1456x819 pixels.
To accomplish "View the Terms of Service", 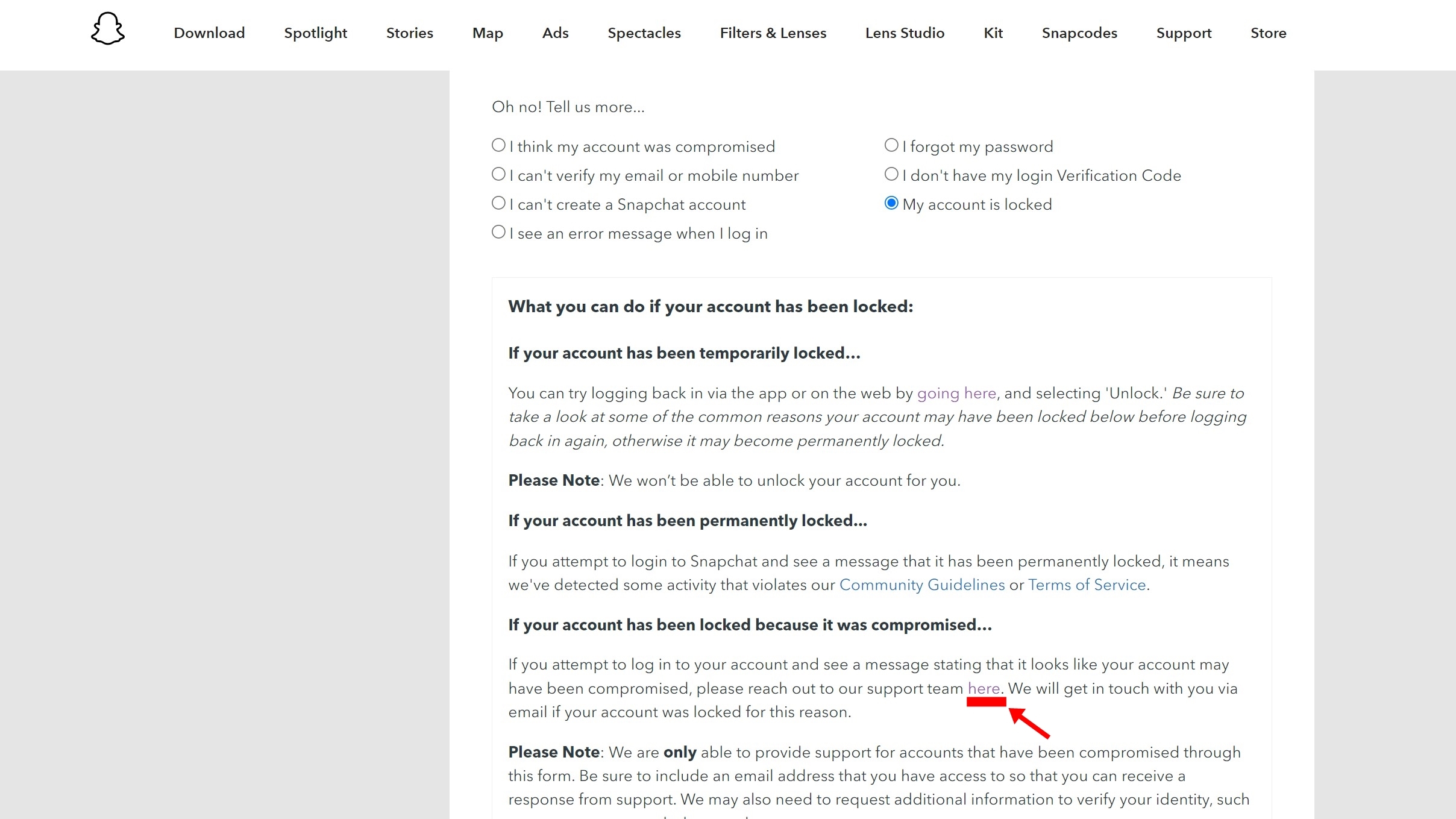I will (x=1086, y=585).
